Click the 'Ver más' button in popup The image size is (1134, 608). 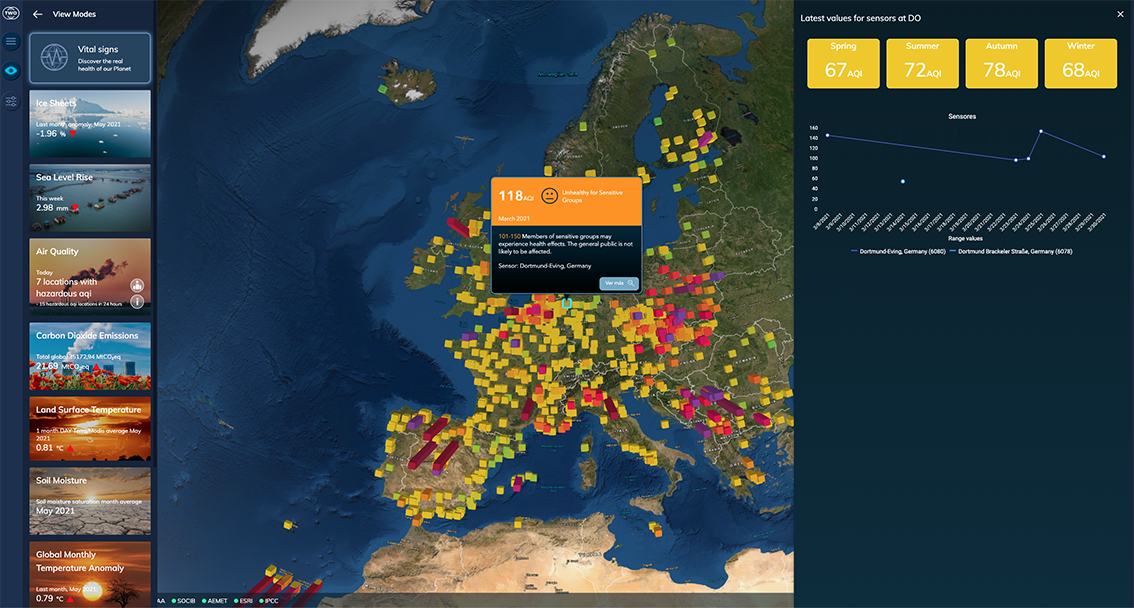click(x=618, y=283)
